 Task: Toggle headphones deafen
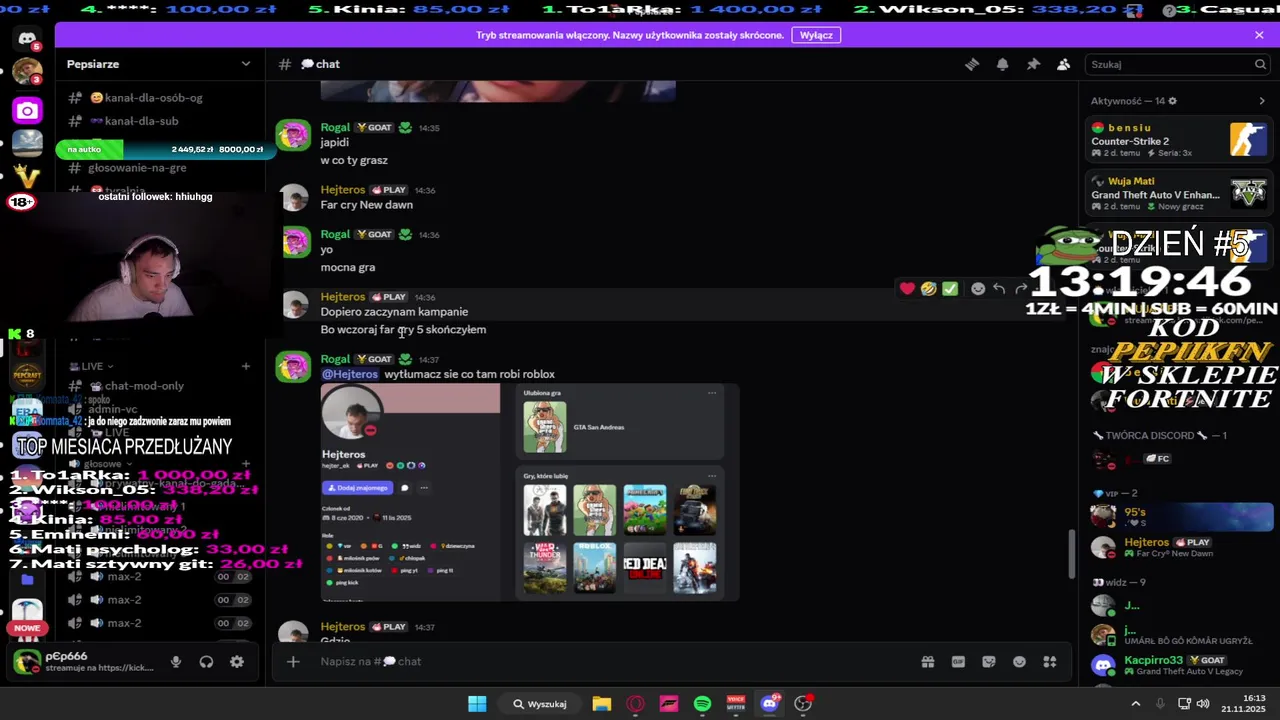click(206, 662)
